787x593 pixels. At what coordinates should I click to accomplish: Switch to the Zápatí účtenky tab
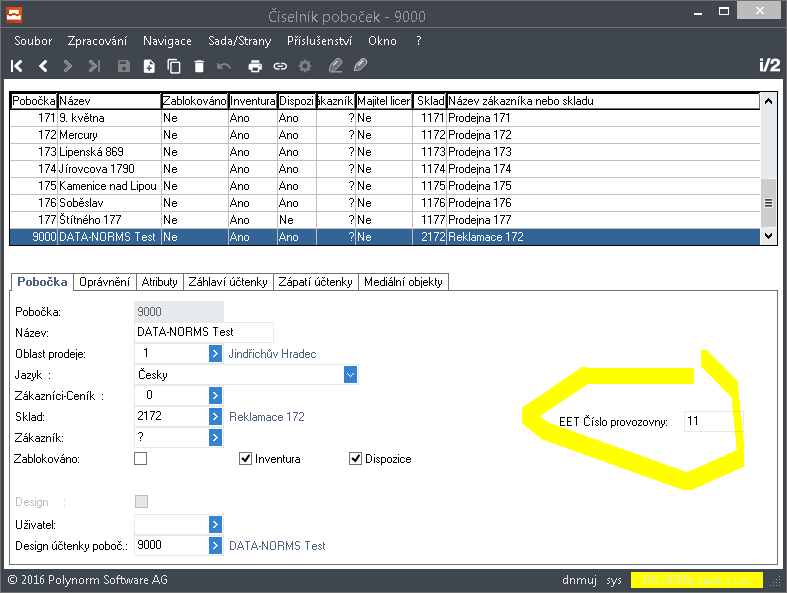(x=315, y=282)
